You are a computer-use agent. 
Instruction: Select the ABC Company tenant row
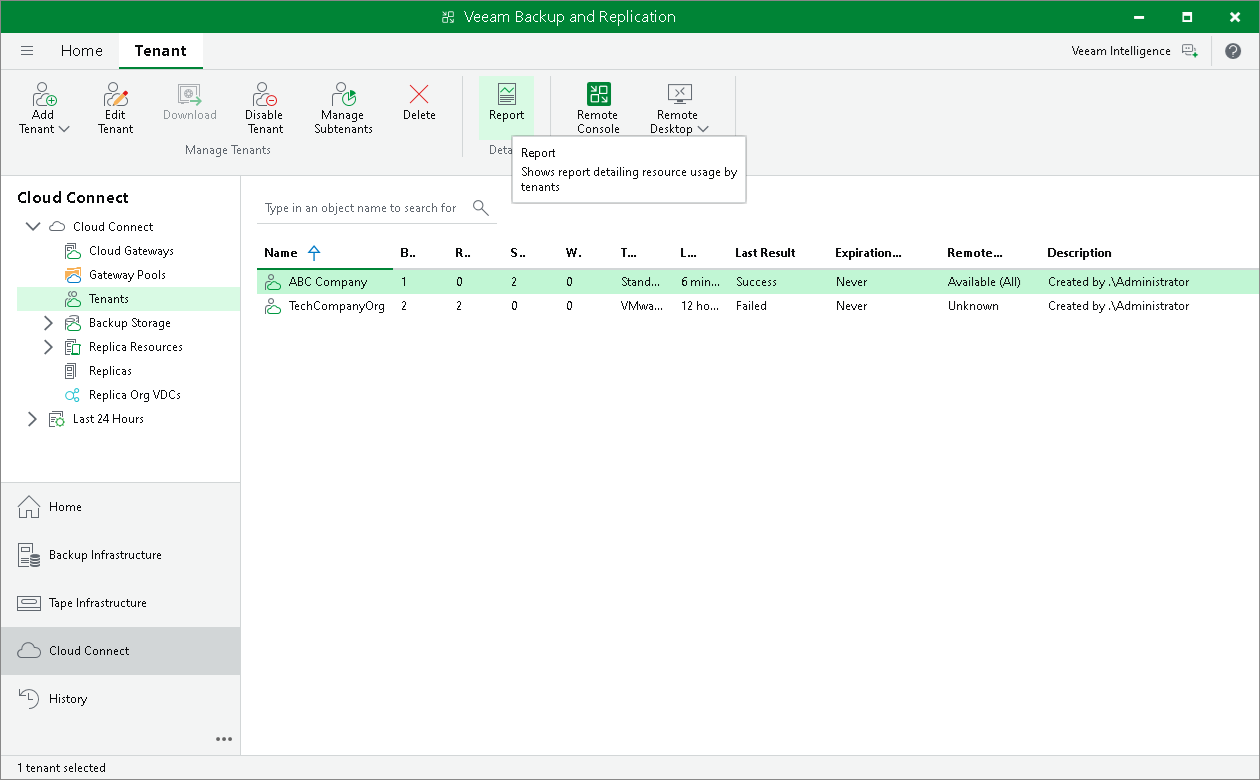(x=758, y=282)
